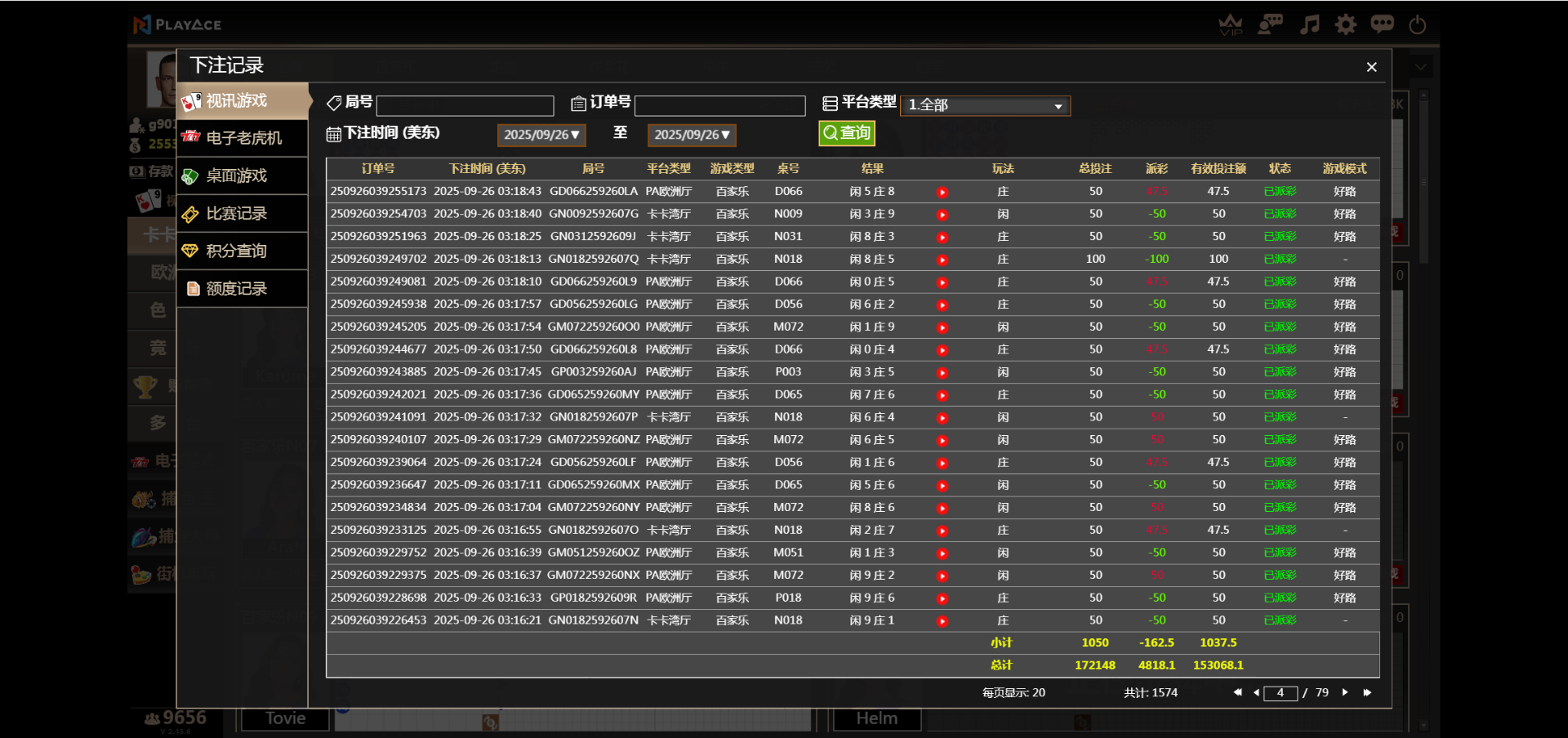This screenshot has width=1568, height=738.
Task: Open the end date picker
Action: (x=692, y=135)
